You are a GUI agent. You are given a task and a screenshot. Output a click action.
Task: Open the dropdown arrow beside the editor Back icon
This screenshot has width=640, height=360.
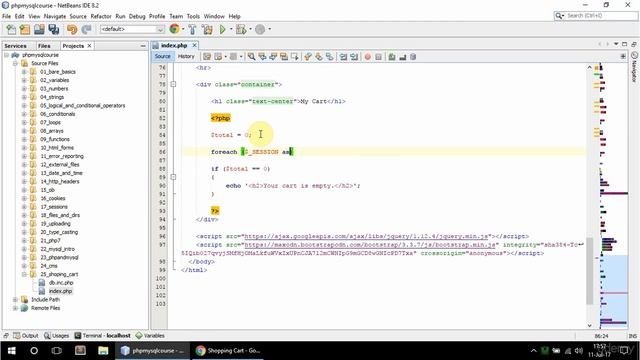pyautogui.click(x=226, y=57)
